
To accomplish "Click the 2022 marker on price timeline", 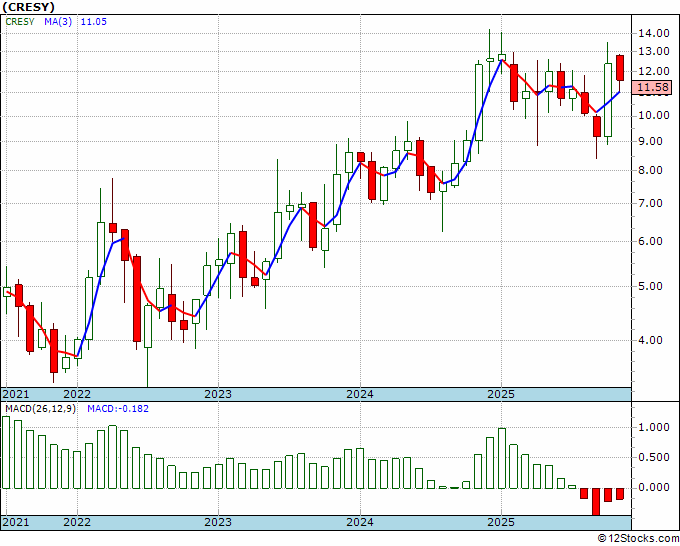I will (x=77, y=394).
